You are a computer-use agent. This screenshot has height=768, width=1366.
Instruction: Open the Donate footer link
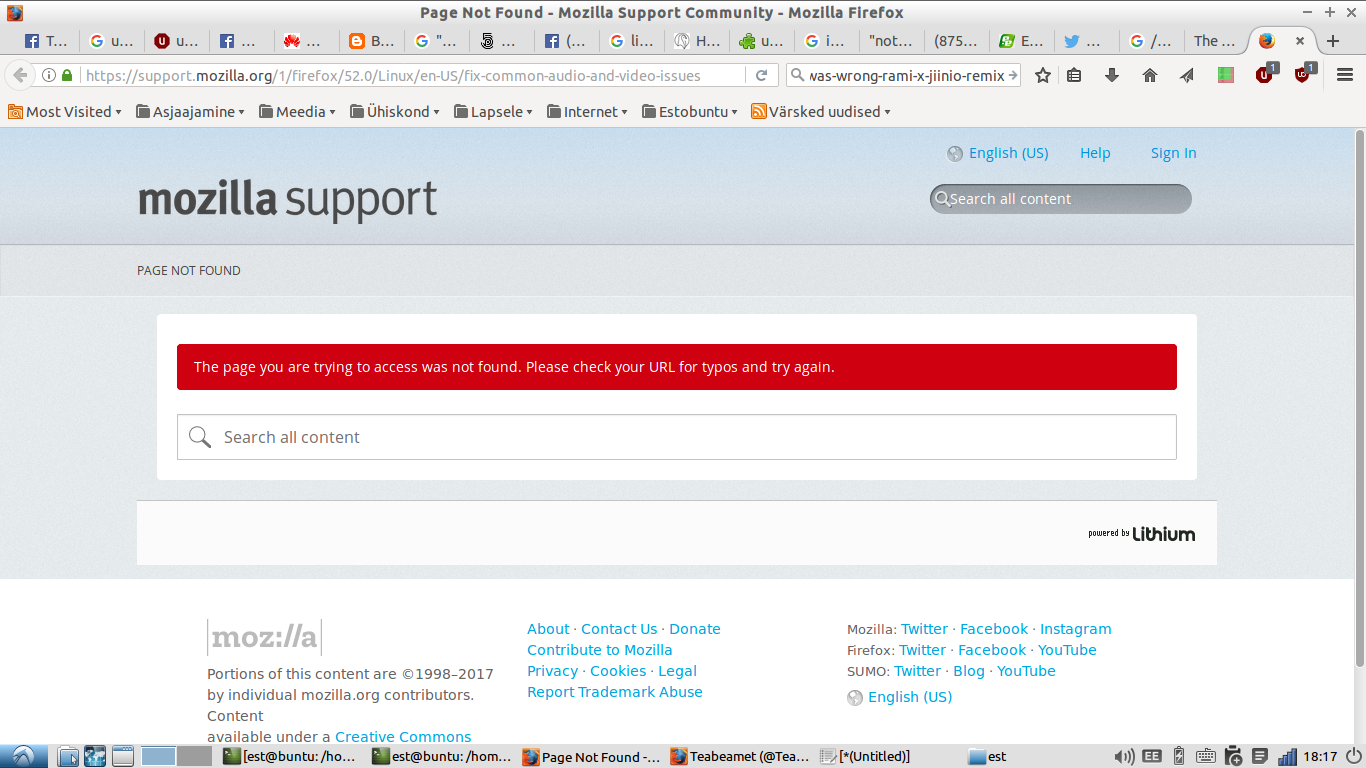tap(695, 629)
